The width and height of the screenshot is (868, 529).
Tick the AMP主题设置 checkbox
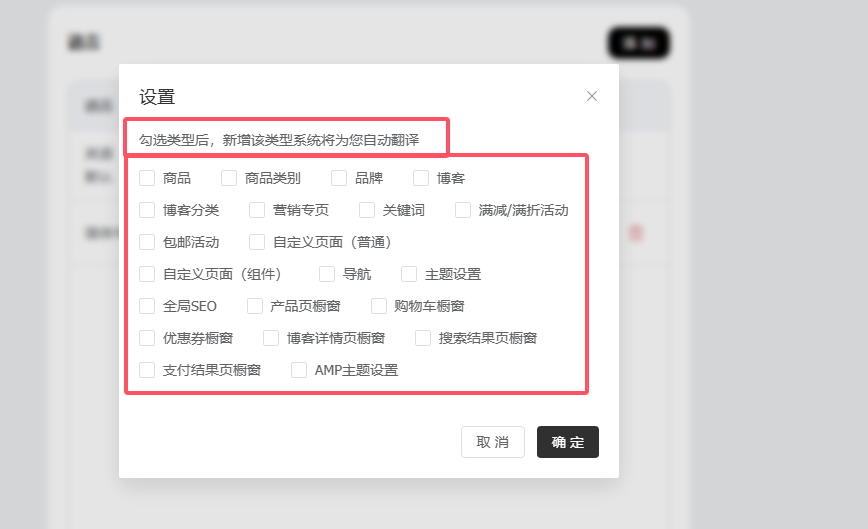tap(300, 370)
